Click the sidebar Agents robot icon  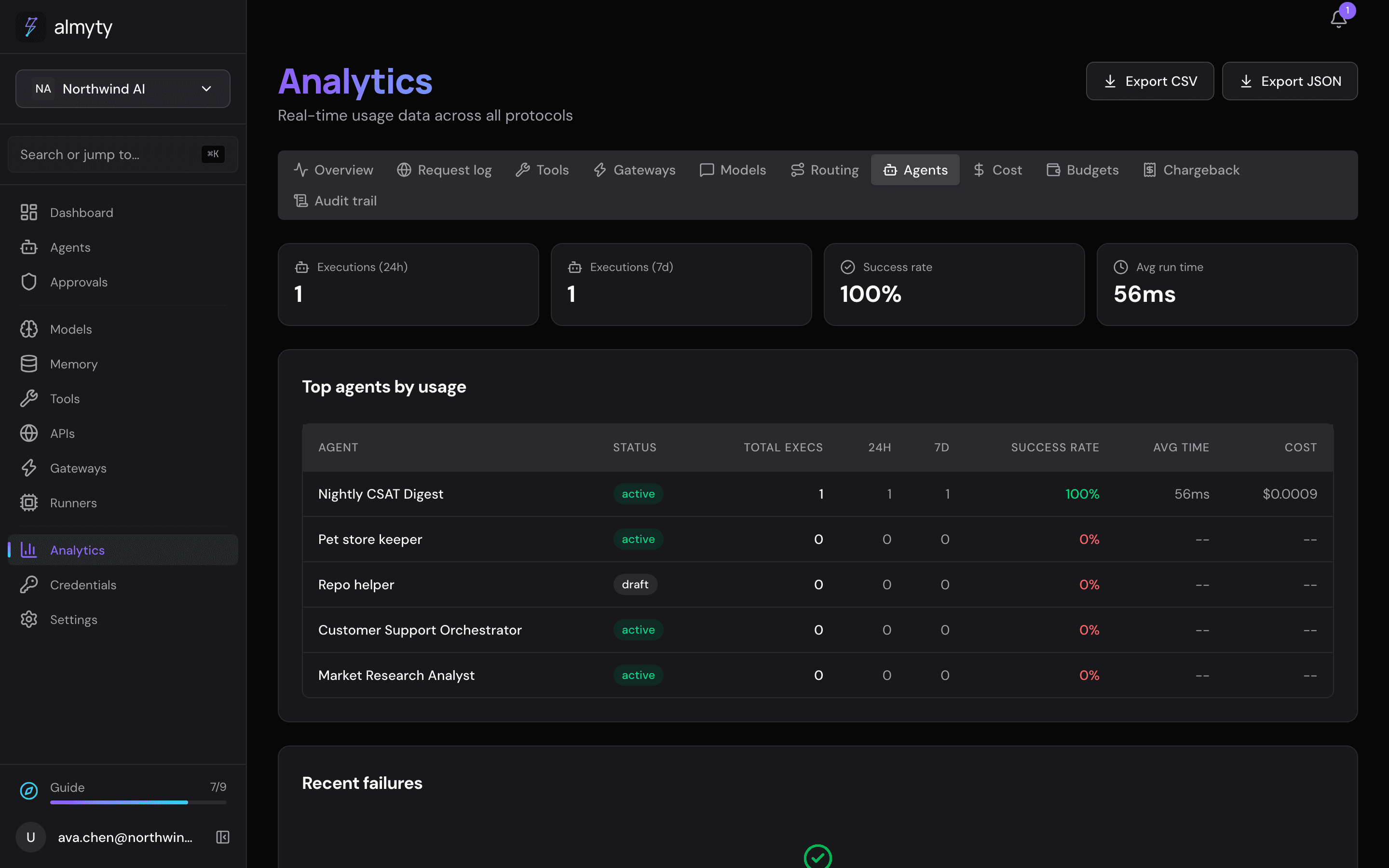[29, 247]
